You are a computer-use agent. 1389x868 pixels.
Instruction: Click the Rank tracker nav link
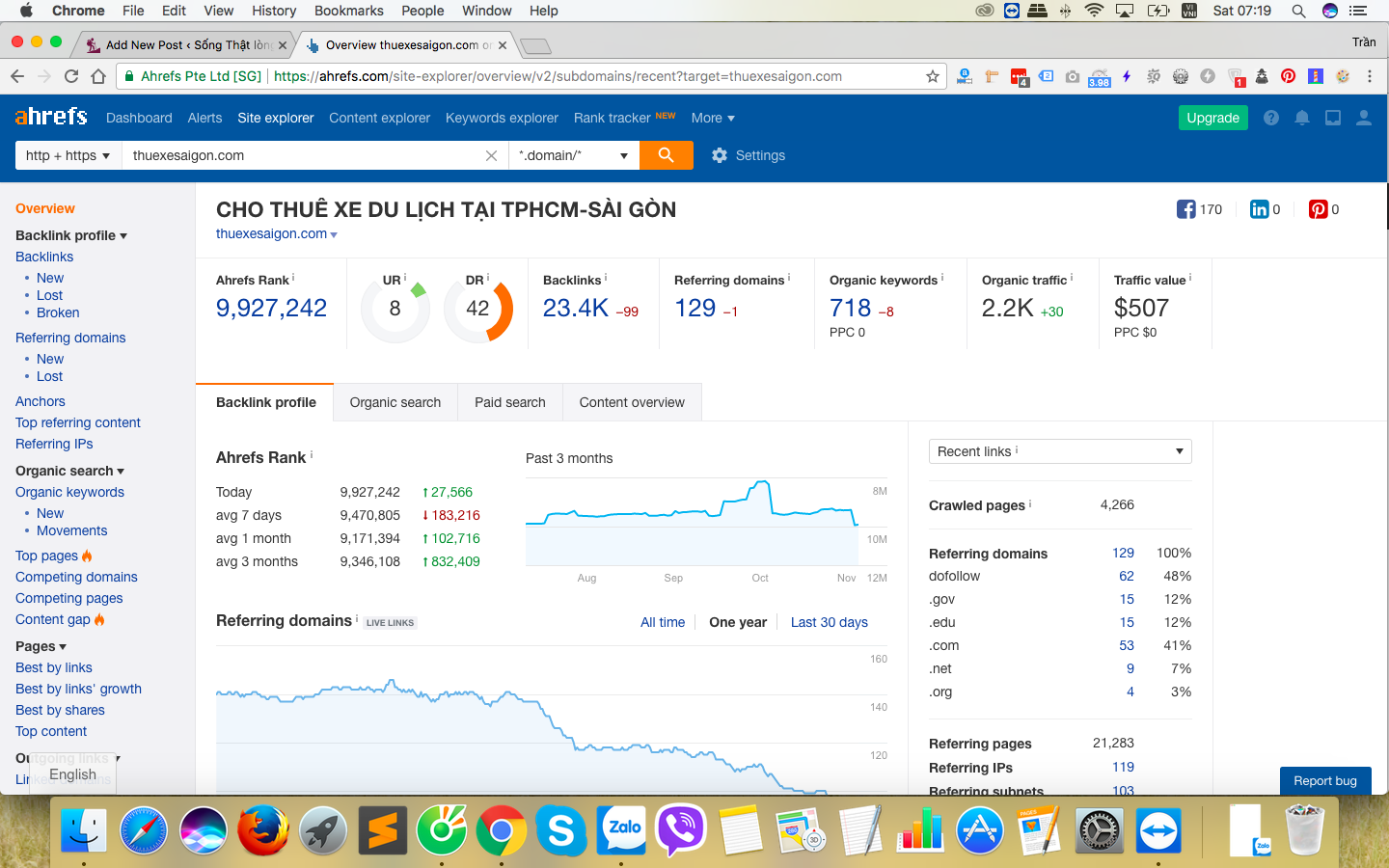[612, 118]
